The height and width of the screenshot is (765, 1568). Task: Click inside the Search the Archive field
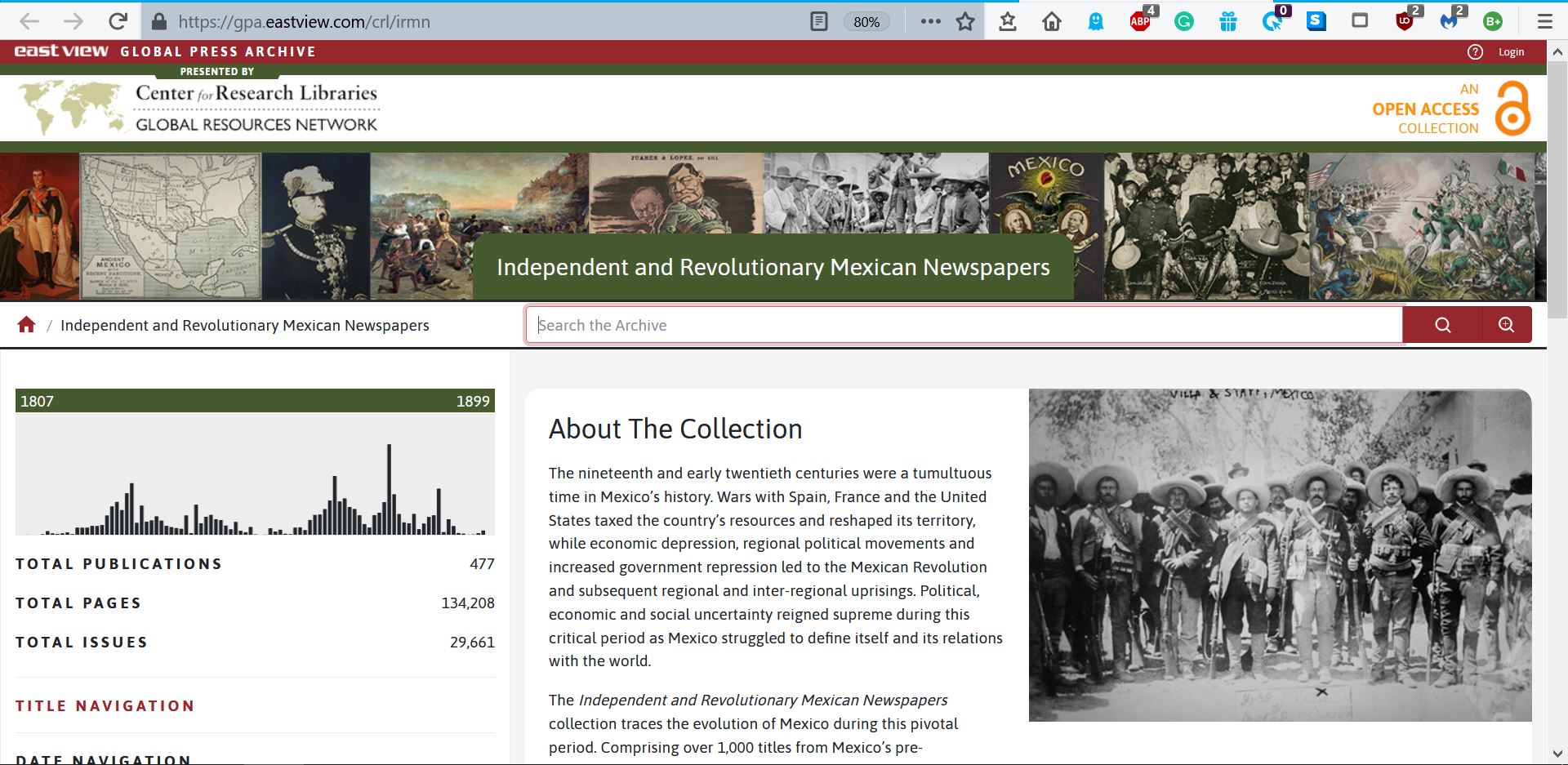964,325
